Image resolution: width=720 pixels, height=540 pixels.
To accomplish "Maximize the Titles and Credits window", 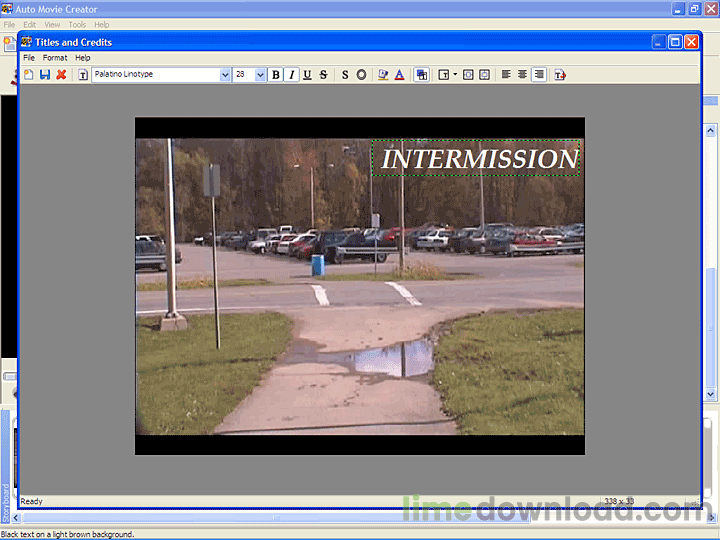I will point(675,42).
